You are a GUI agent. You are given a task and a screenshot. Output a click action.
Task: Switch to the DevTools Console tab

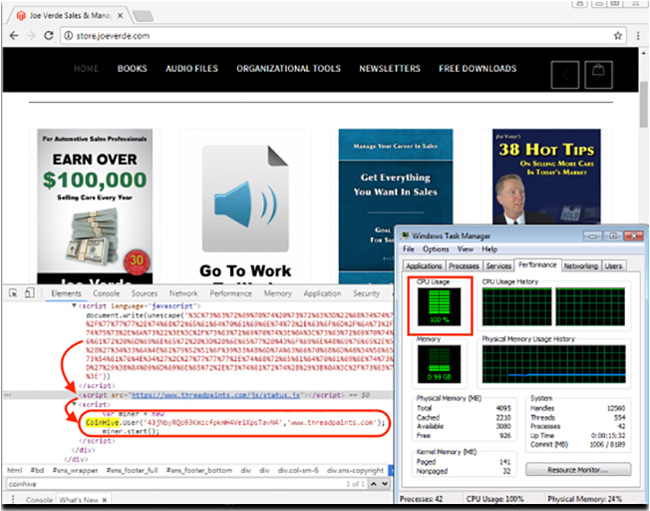[106, 293]
